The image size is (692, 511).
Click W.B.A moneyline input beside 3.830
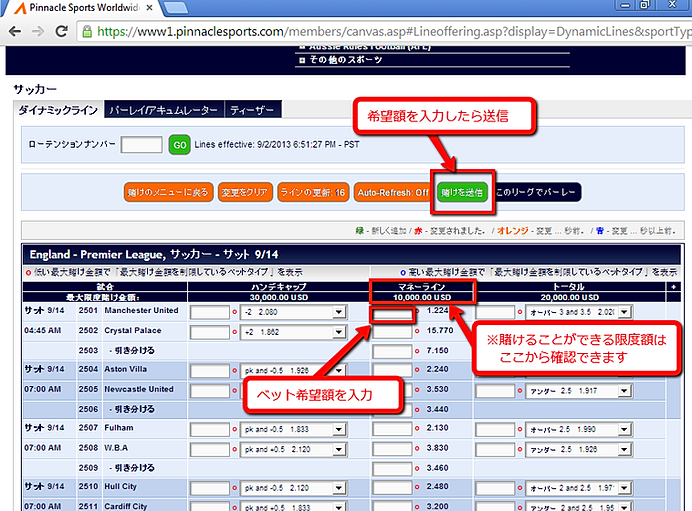tap(392, 449)
